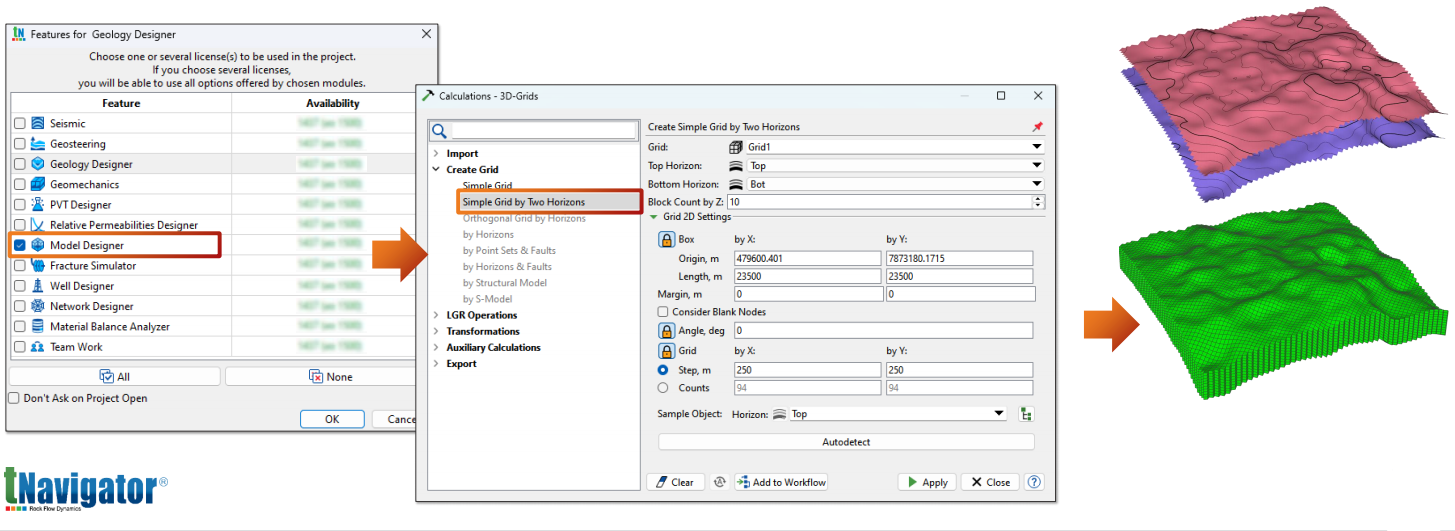Enable the Geology Designer checkbox
The image size is (1455, 531).
coord(20,164)
